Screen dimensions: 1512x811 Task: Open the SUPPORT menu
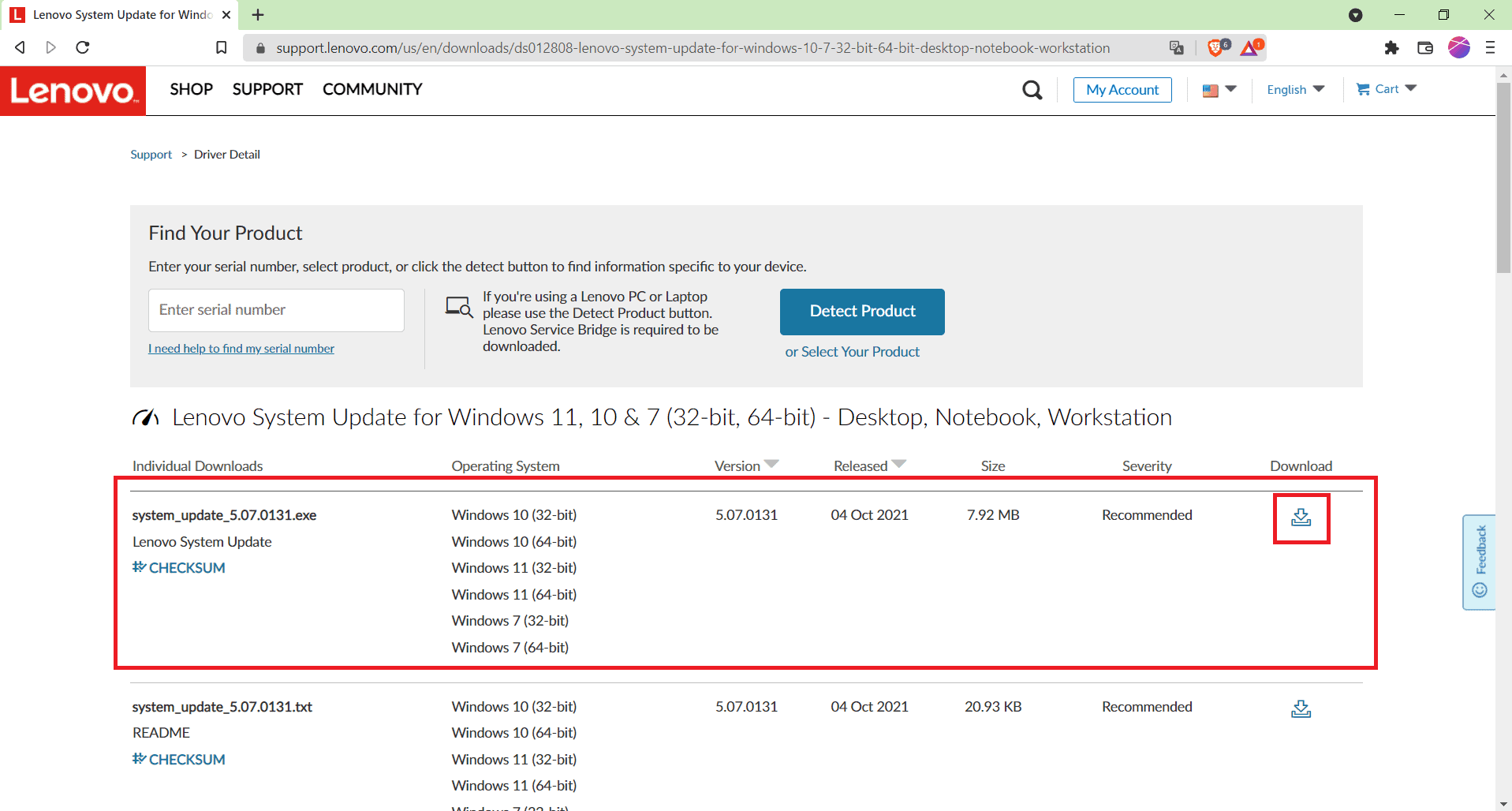(x=267, y=89)
